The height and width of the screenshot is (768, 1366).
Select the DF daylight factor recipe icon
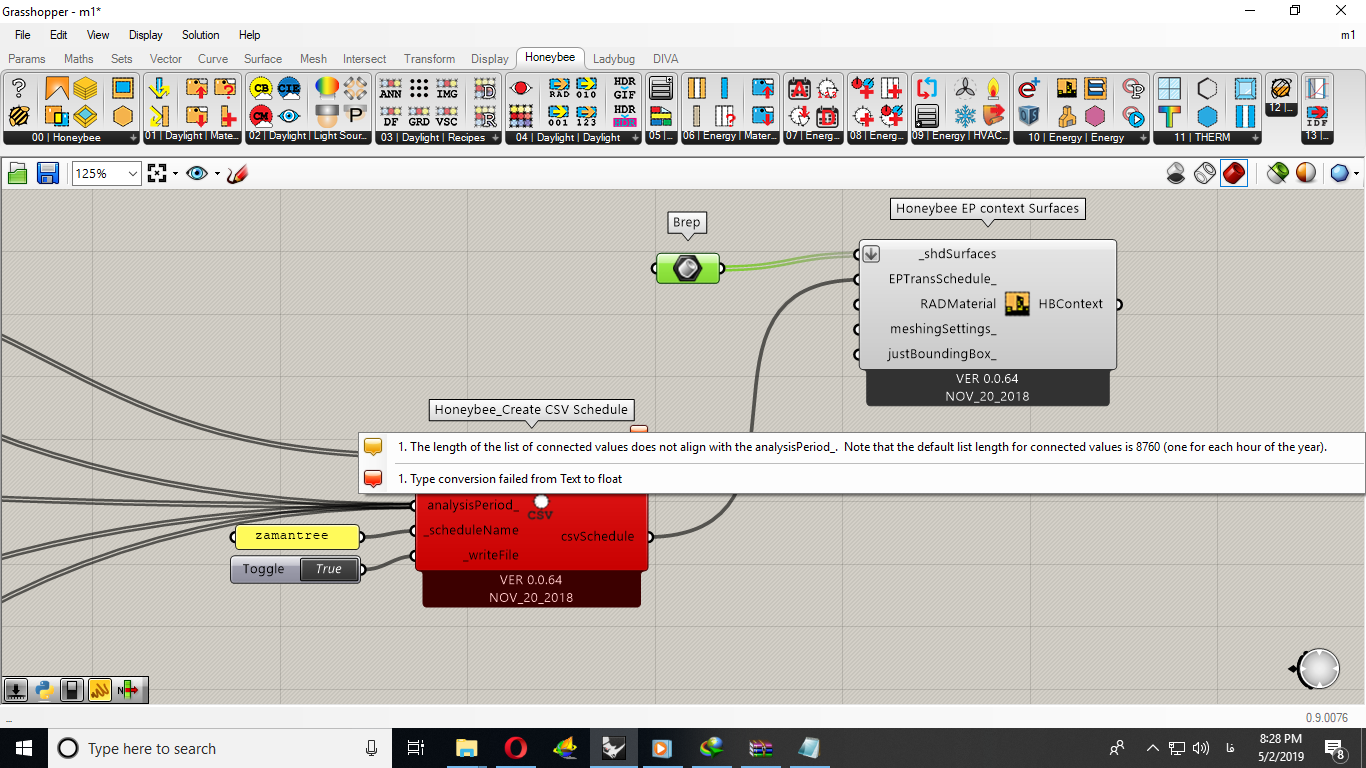click(x=391, y=115)
